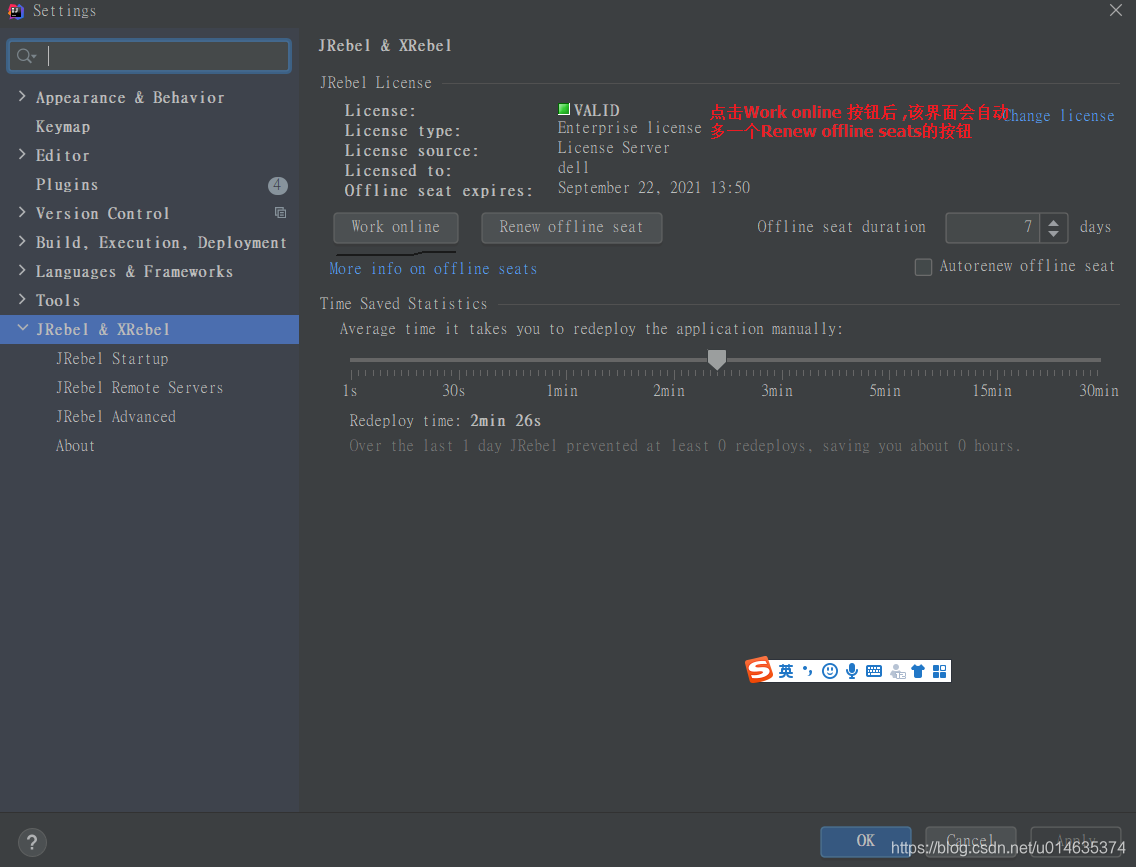Open the emoji smiley panel on the IME bar
The image size is (1136, 867).
coord(830,671)
